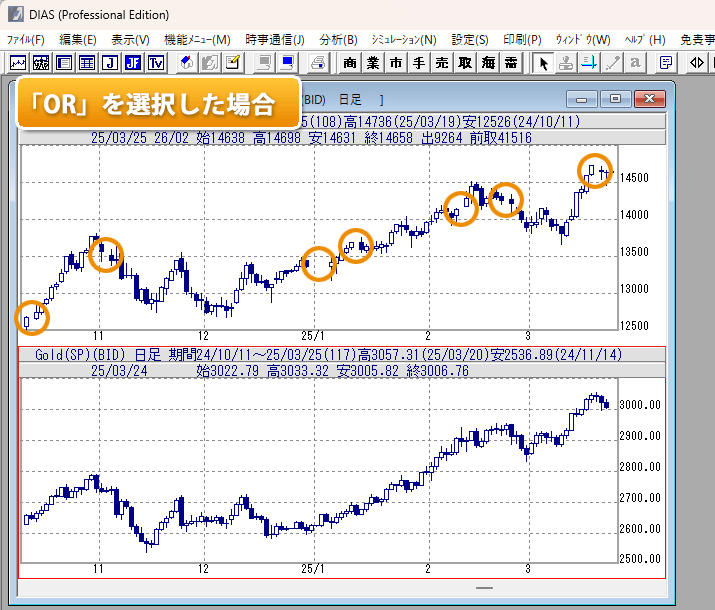715x610 pixels.
Task: Click the blue 'JF' toolbar icon
Action: coord(132,63)
